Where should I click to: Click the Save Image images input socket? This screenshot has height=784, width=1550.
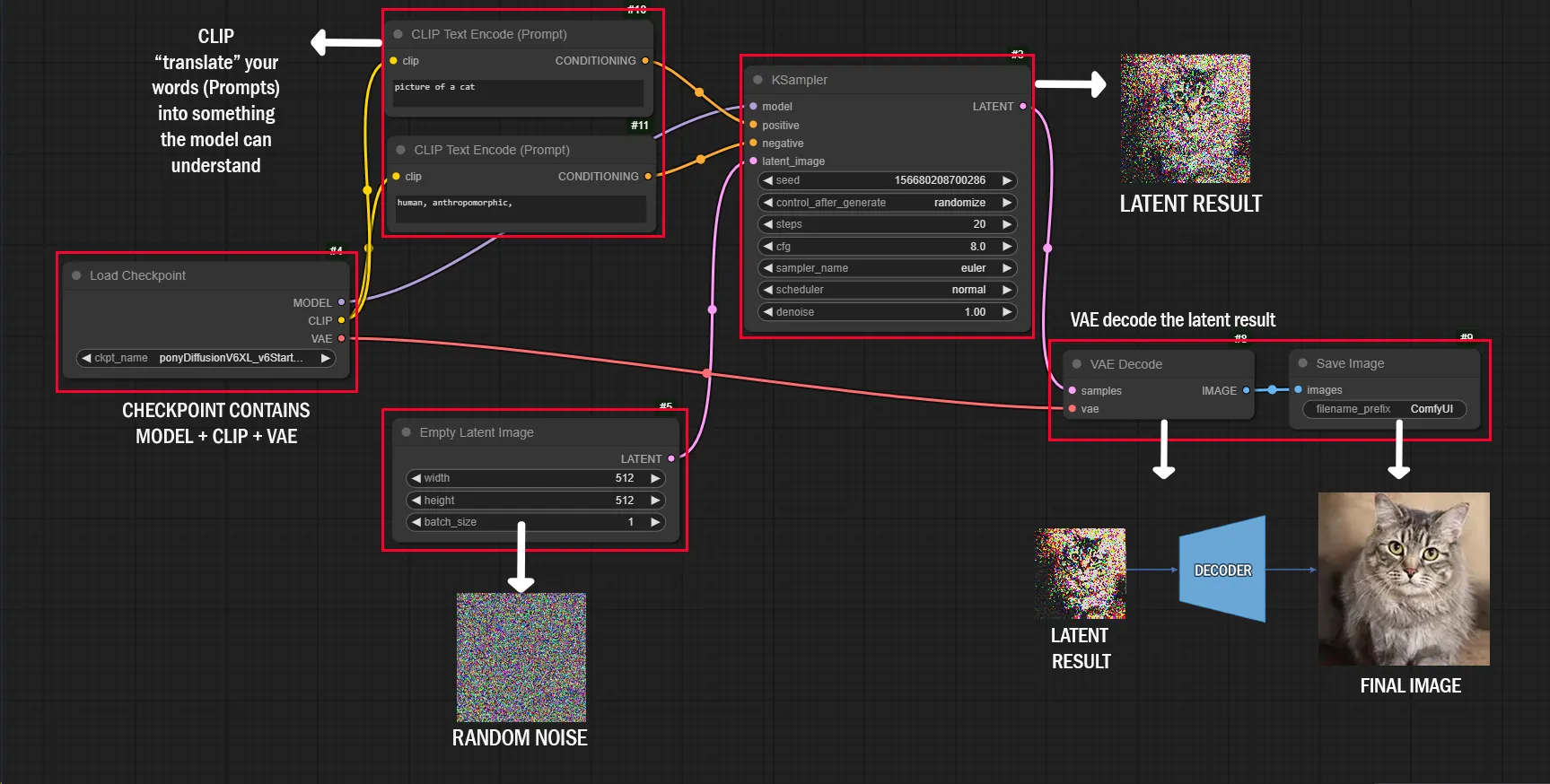tap(1298, 389)
